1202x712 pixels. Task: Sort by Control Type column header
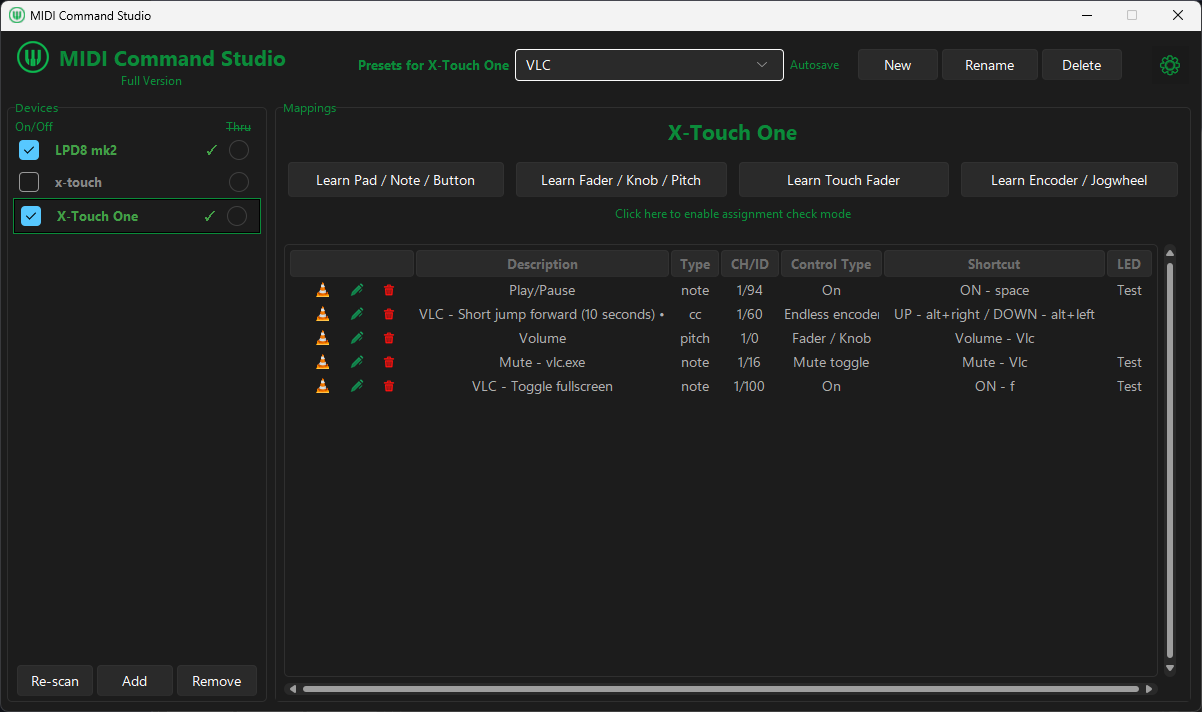pos(831,264)
